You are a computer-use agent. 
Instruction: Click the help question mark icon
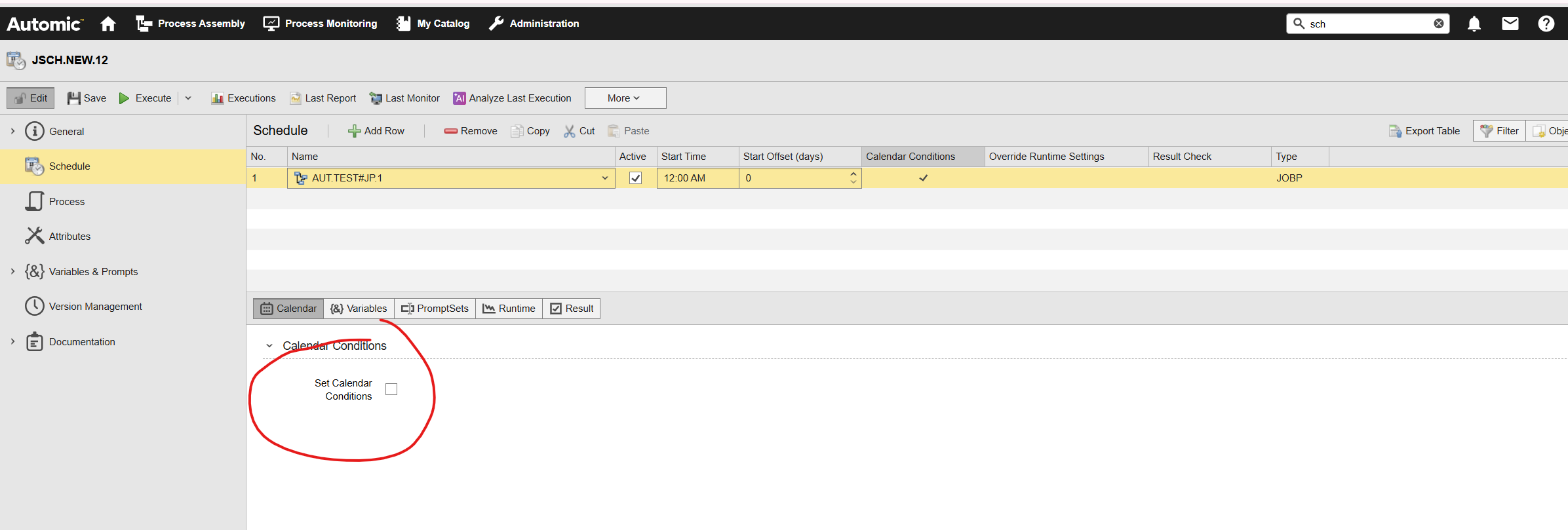(1546, 24)
